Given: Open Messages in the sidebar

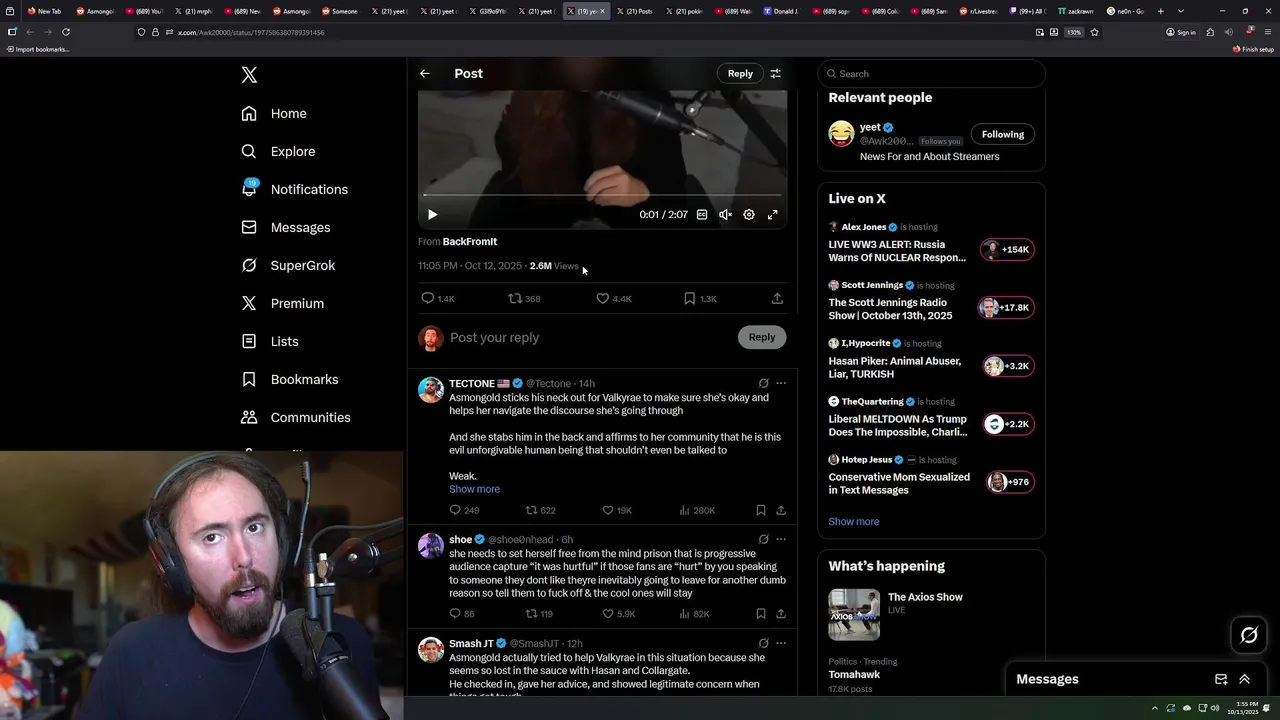Looking at the screenshot, I should tap(285, 228).
